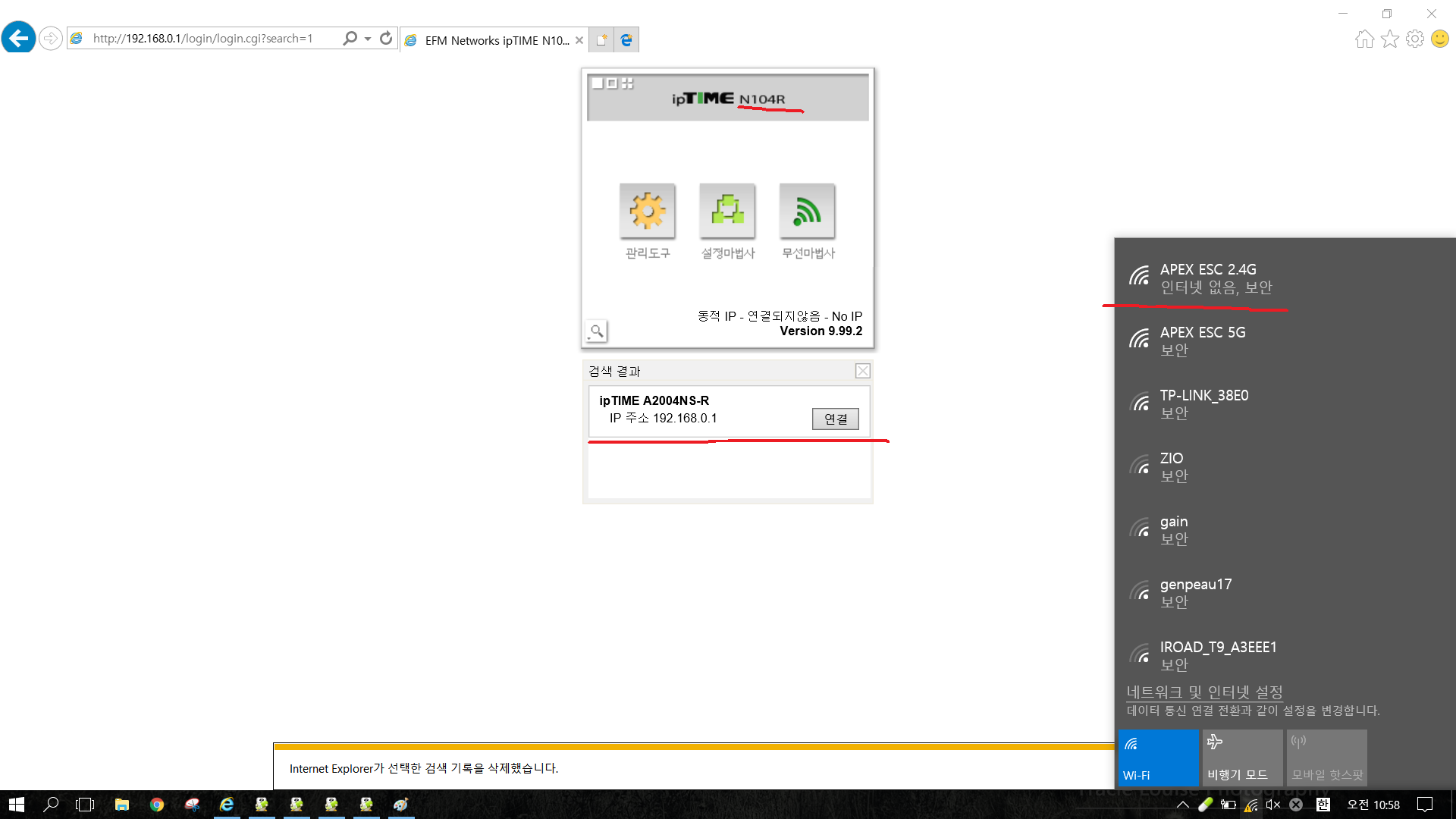This screenshot has width=1456, height=819.
Task: Open taskbar search magnifier
Action: pyautogui.click(x=51, y=805)
